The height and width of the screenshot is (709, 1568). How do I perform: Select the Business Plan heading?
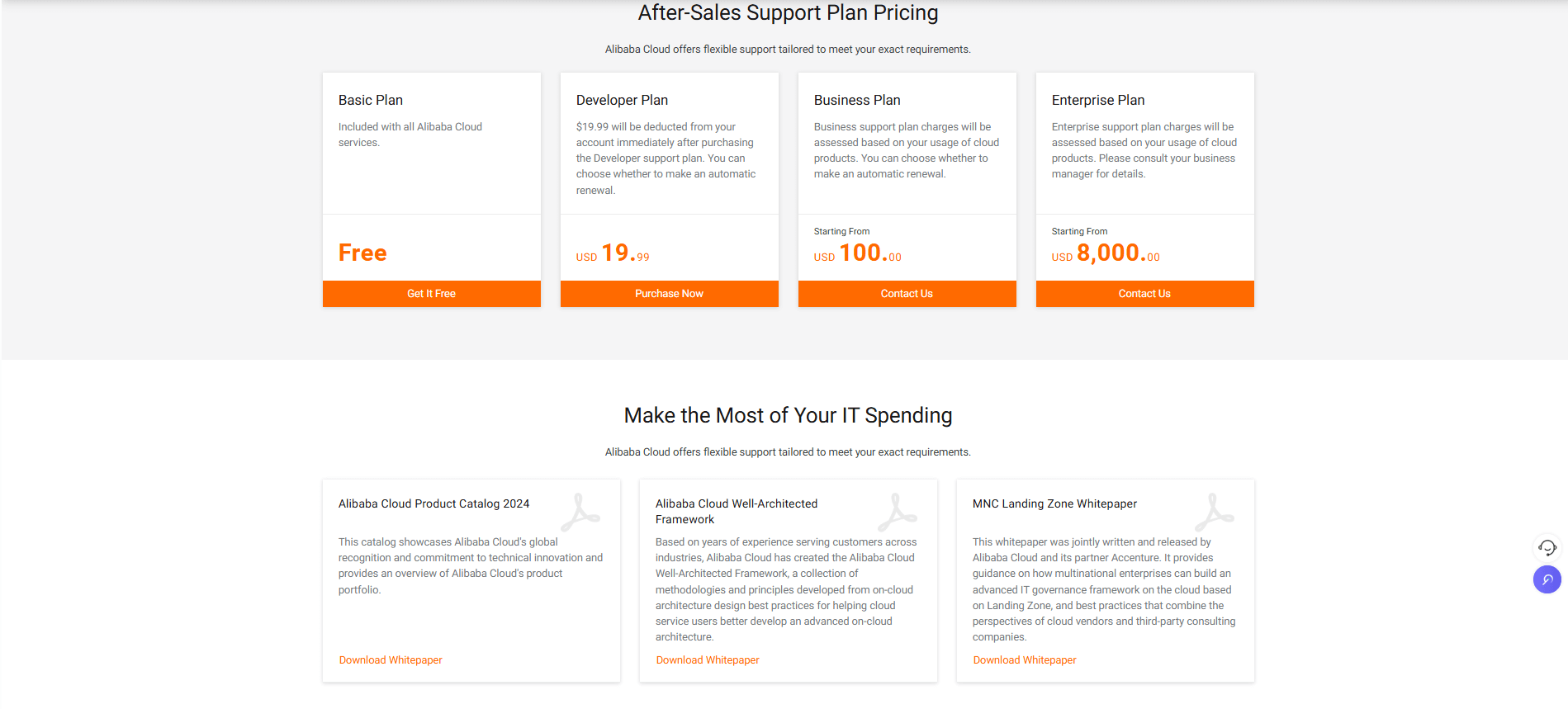[x=857, y=100]
